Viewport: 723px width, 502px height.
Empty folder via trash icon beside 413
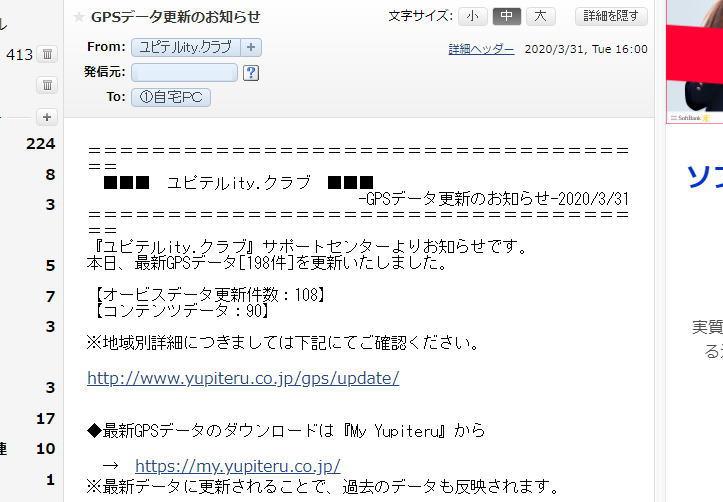(47, 54)
